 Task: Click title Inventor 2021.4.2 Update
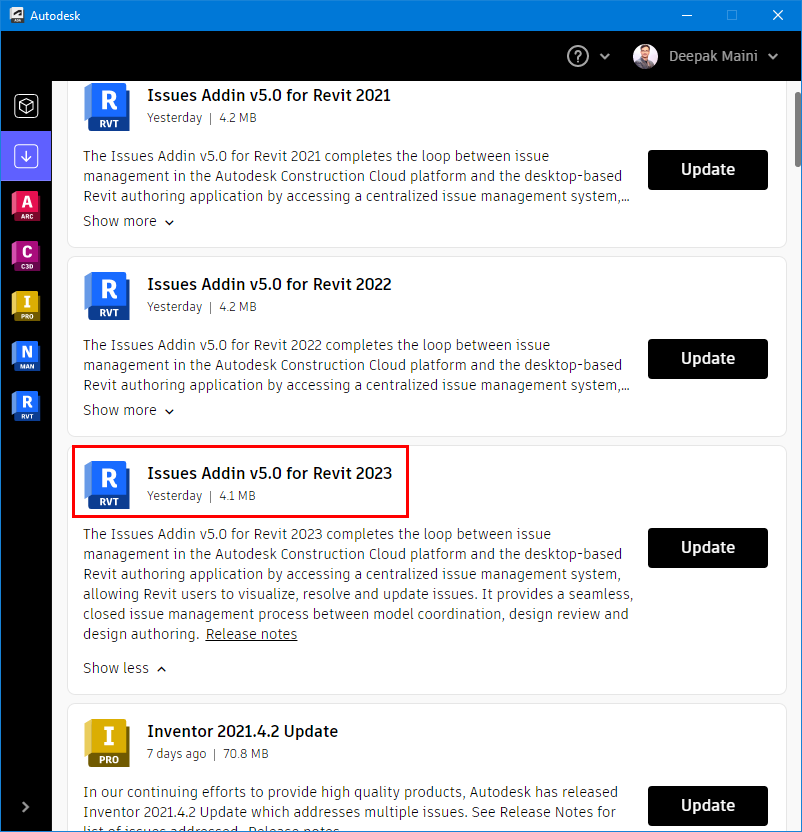click(x=243, y=731)
